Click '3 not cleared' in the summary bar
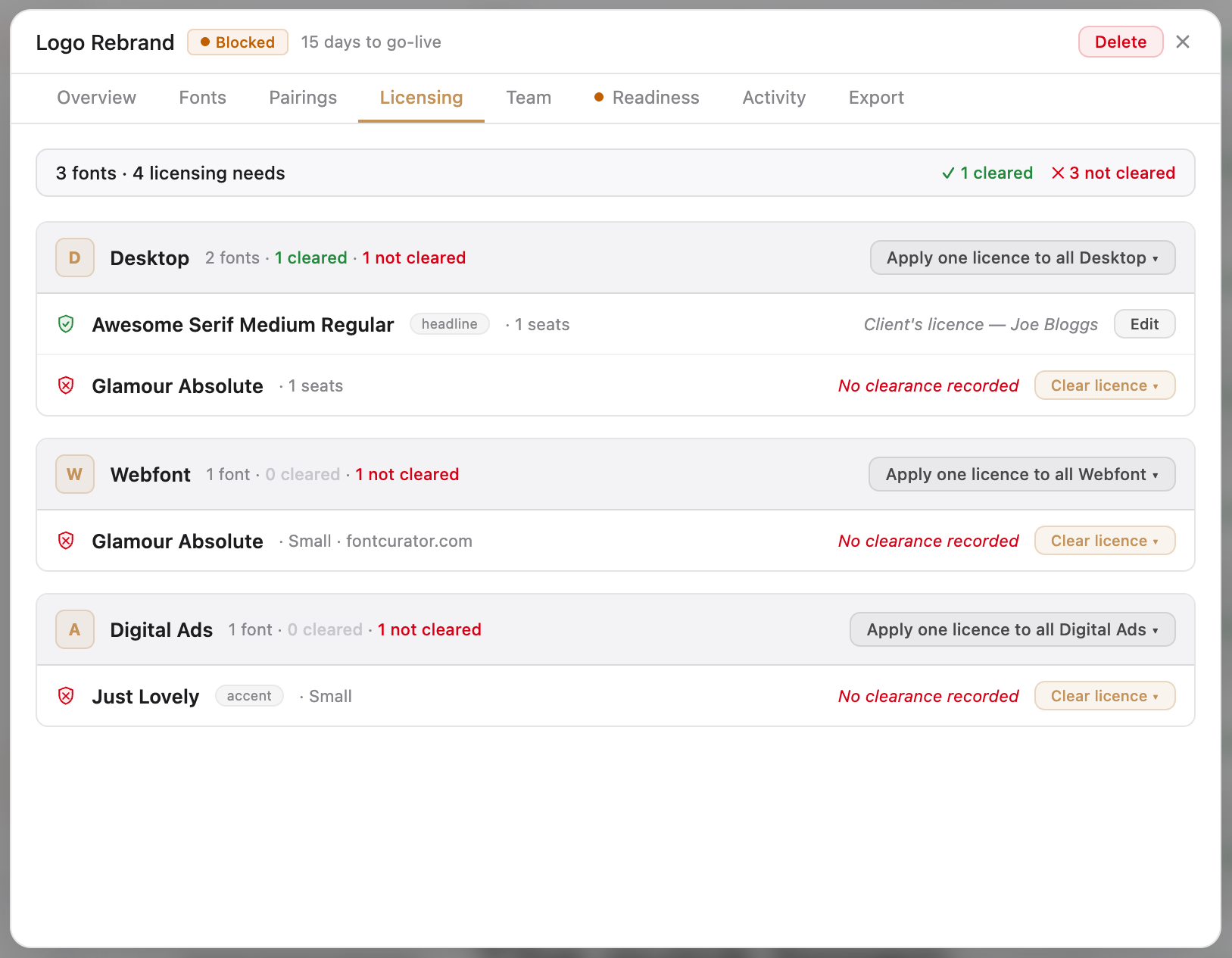Screen dimensions: 1232x958 click(1122, 173)
